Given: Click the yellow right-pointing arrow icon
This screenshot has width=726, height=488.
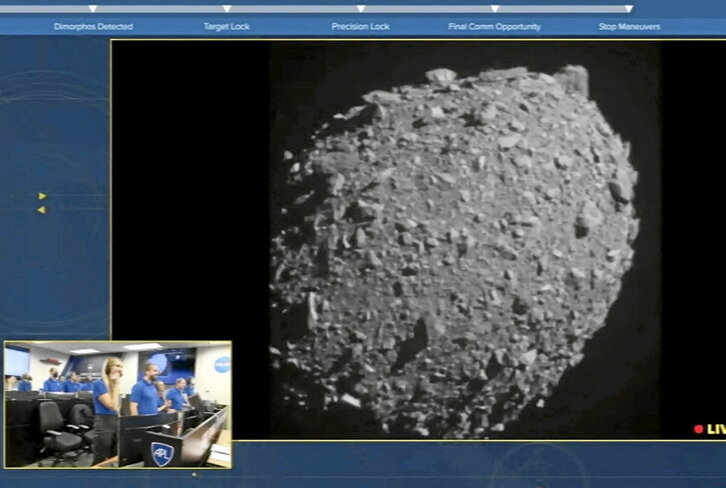Looking at the screenshot, I should tap(42, 196).
